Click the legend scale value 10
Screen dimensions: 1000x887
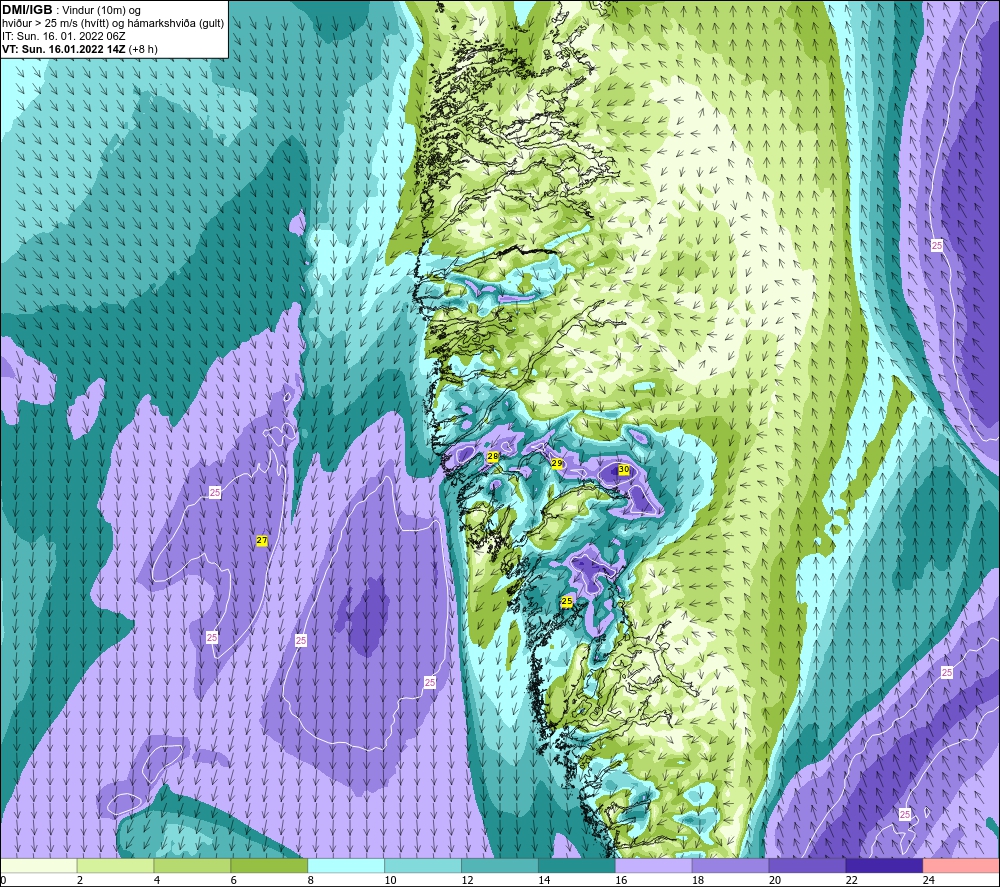(390, 880)
